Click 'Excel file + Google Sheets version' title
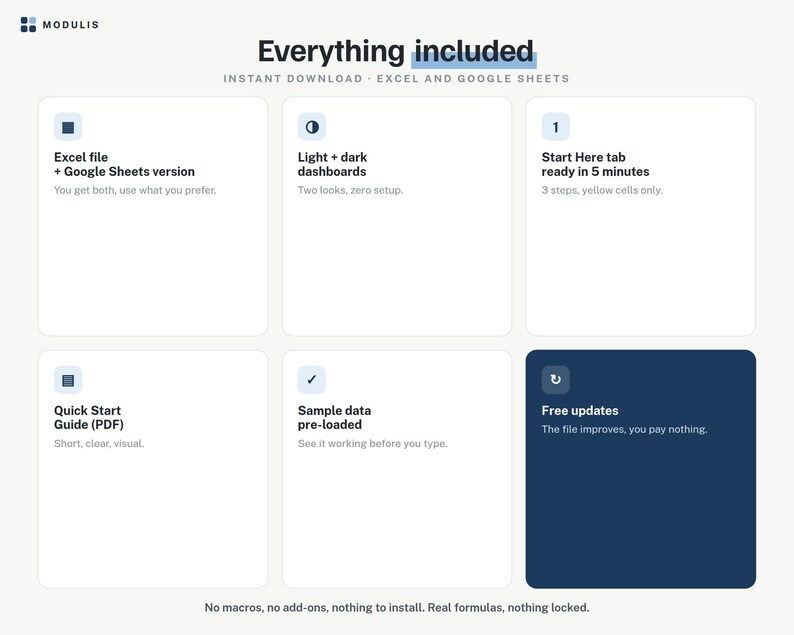This screenshot has height=635, width=794. [125, 164]
